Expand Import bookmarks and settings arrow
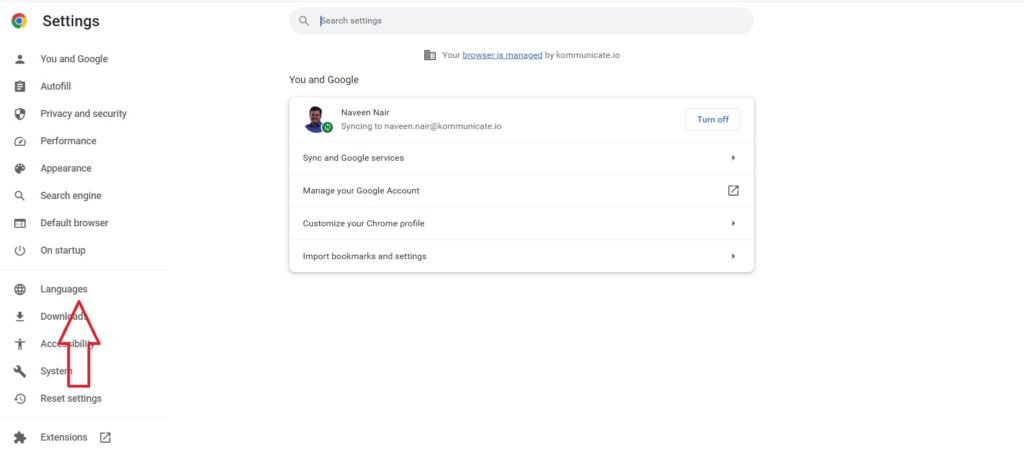Image resolution: width=1024 pixels, height=457 pixels. point(733,256)
